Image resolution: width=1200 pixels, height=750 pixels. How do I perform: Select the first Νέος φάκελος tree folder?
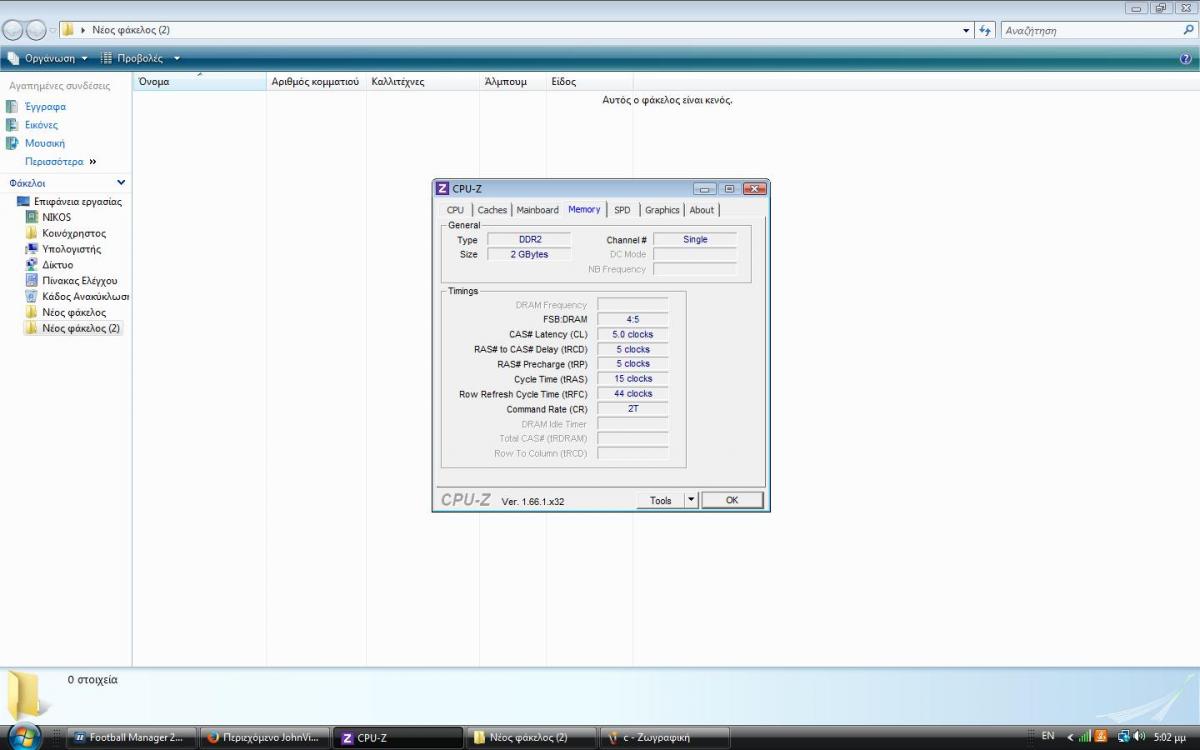(x=74, y=313)
